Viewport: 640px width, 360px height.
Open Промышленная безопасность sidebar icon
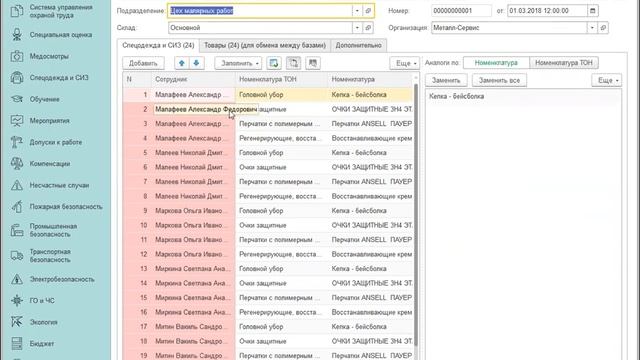(17, 230)
